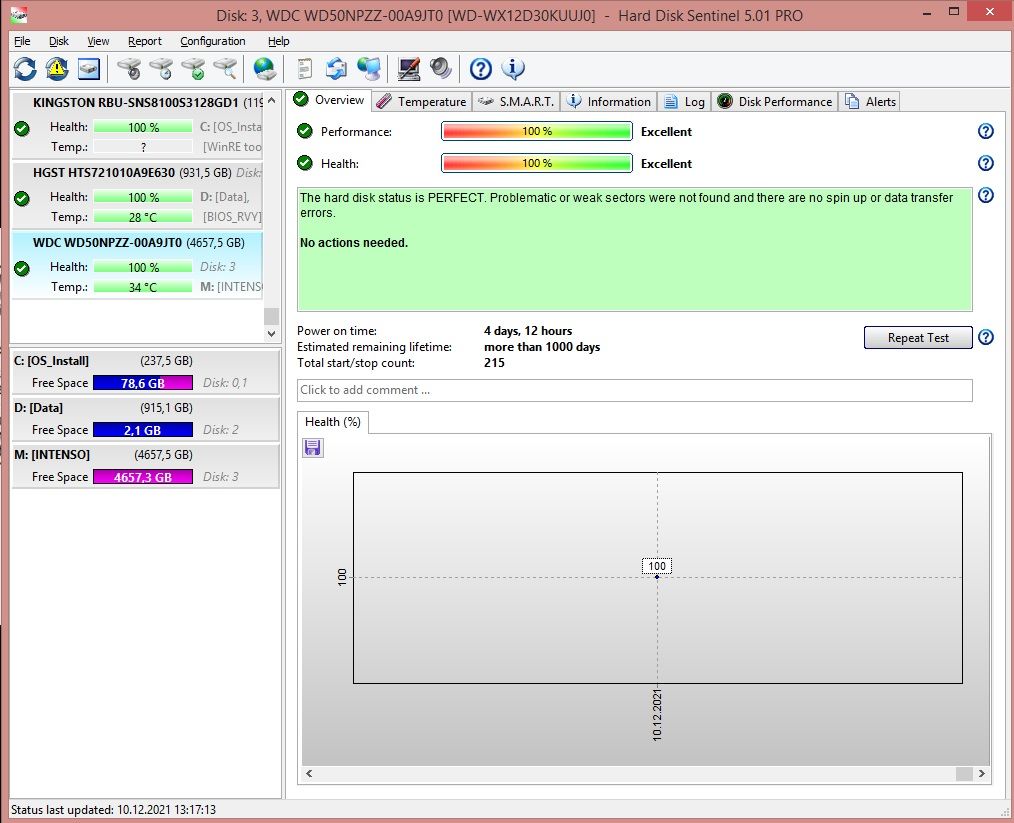This screenshot has width=1014, height=823.
Task: Select the WDC WD50NPZZ-00A9JT0 disk entry
Action: [x=137, y=264]
